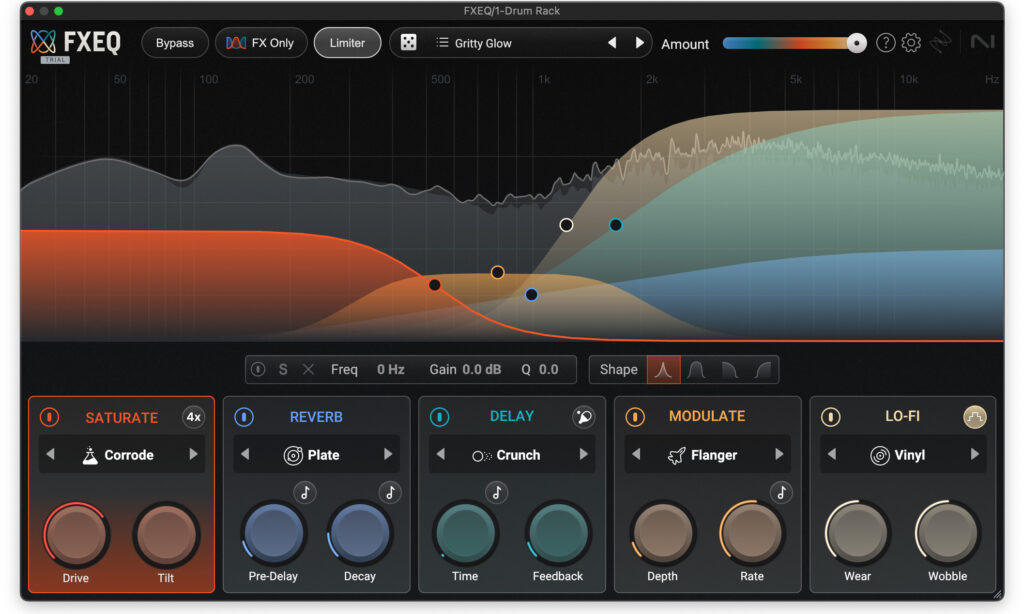The height and width of the screenshot is (614, 1024).
Task: Toggle the Limiter
Action: (x=347, y=43)
